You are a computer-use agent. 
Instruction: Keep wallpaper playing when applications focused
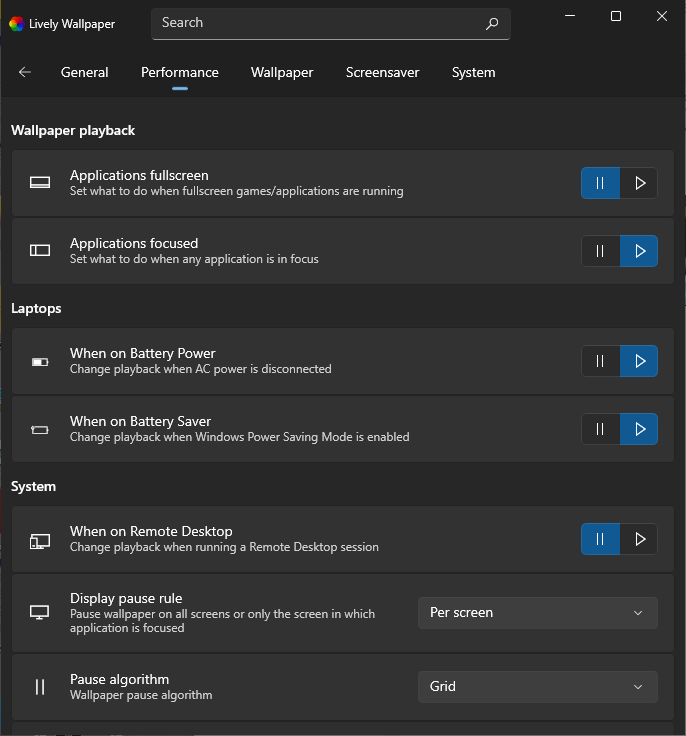pos(639,251)
